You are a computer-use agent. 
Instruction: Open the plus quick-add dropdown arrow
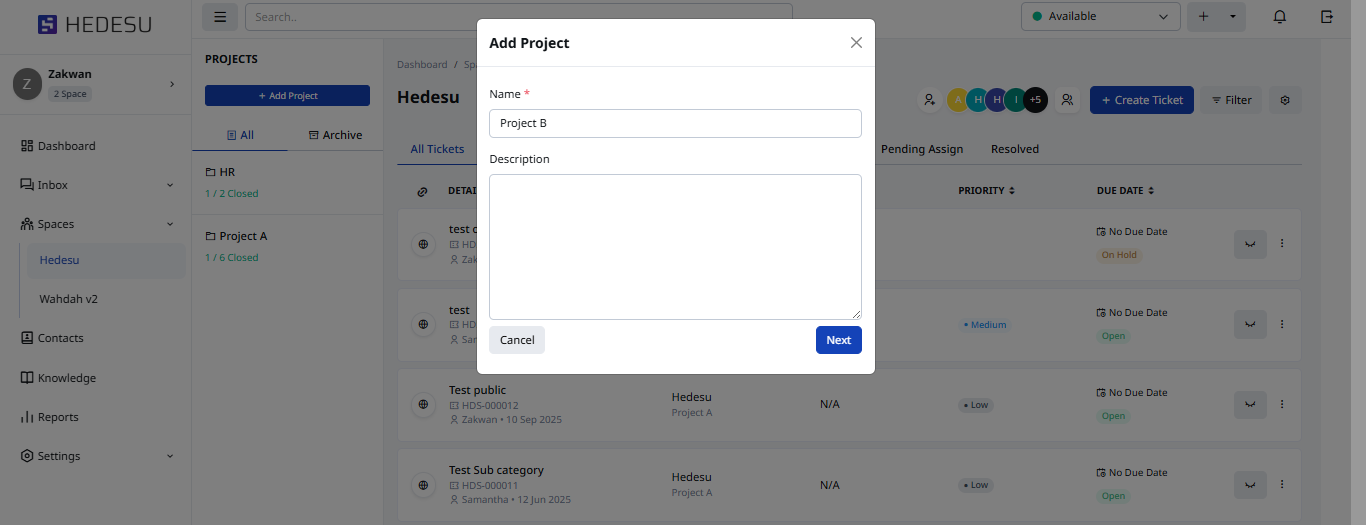point(1233,17)
